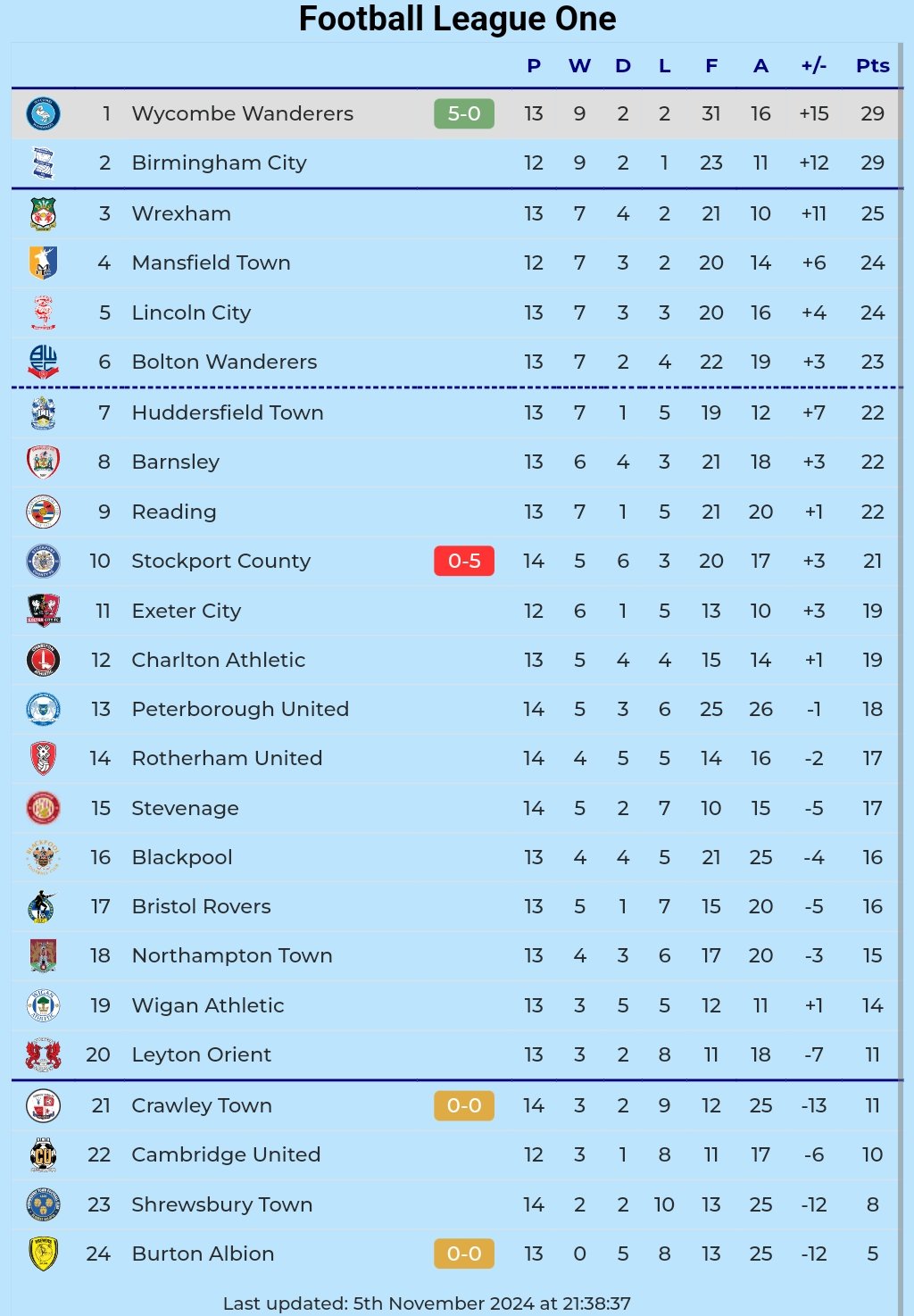Image resolution: width=914 pixels, height=1316 pixels.
Task: Click Burton Albion's yellow 0-0 score badge
Action: pos(464,1254)
